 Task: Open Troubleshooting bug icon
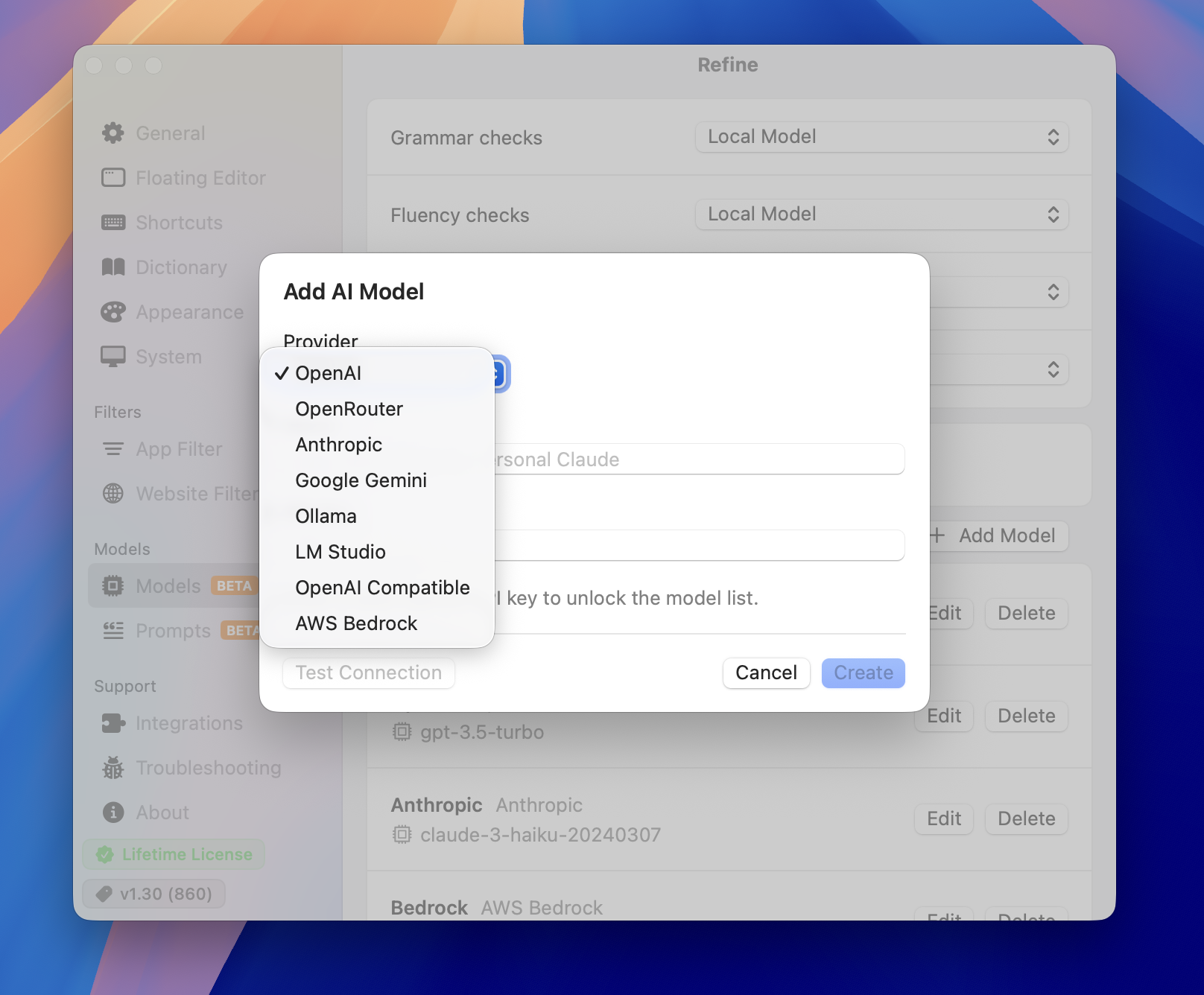[113, 767]
